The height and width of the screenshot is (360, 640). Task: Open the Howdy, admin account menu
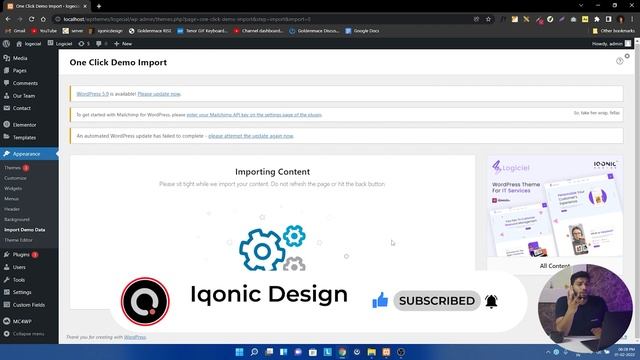click(x=611, y=44)
